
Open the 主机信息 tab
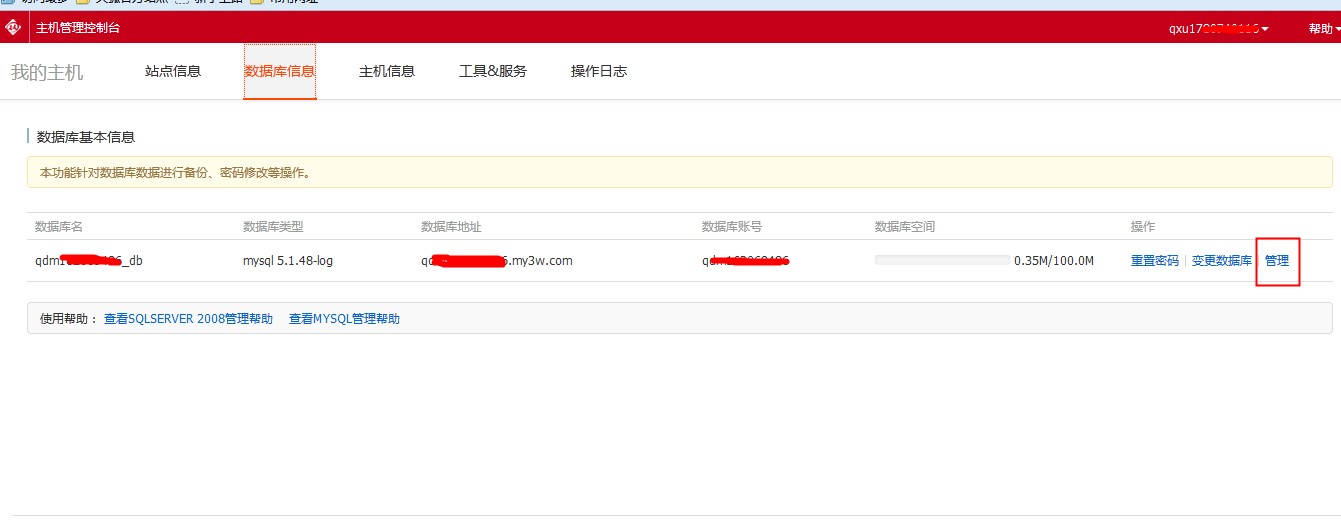387,71
